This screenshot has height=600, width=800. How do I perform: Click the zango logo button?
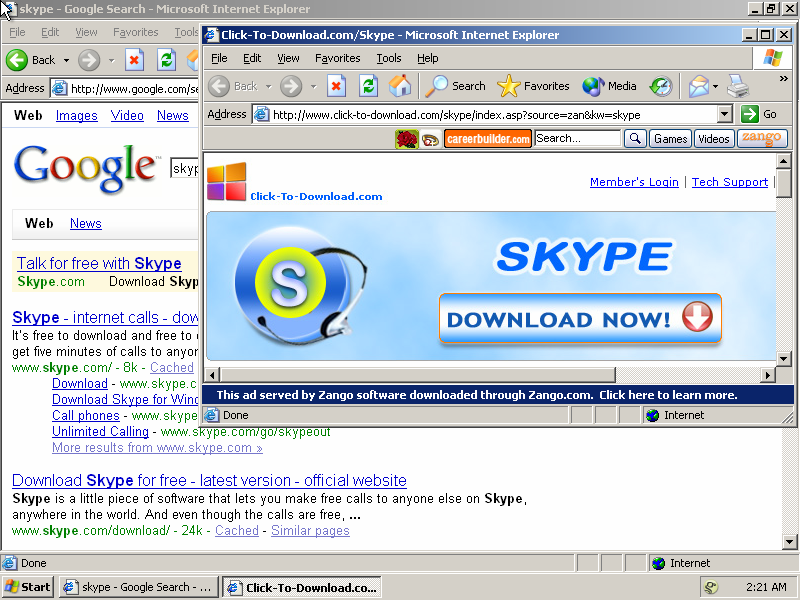762,139
